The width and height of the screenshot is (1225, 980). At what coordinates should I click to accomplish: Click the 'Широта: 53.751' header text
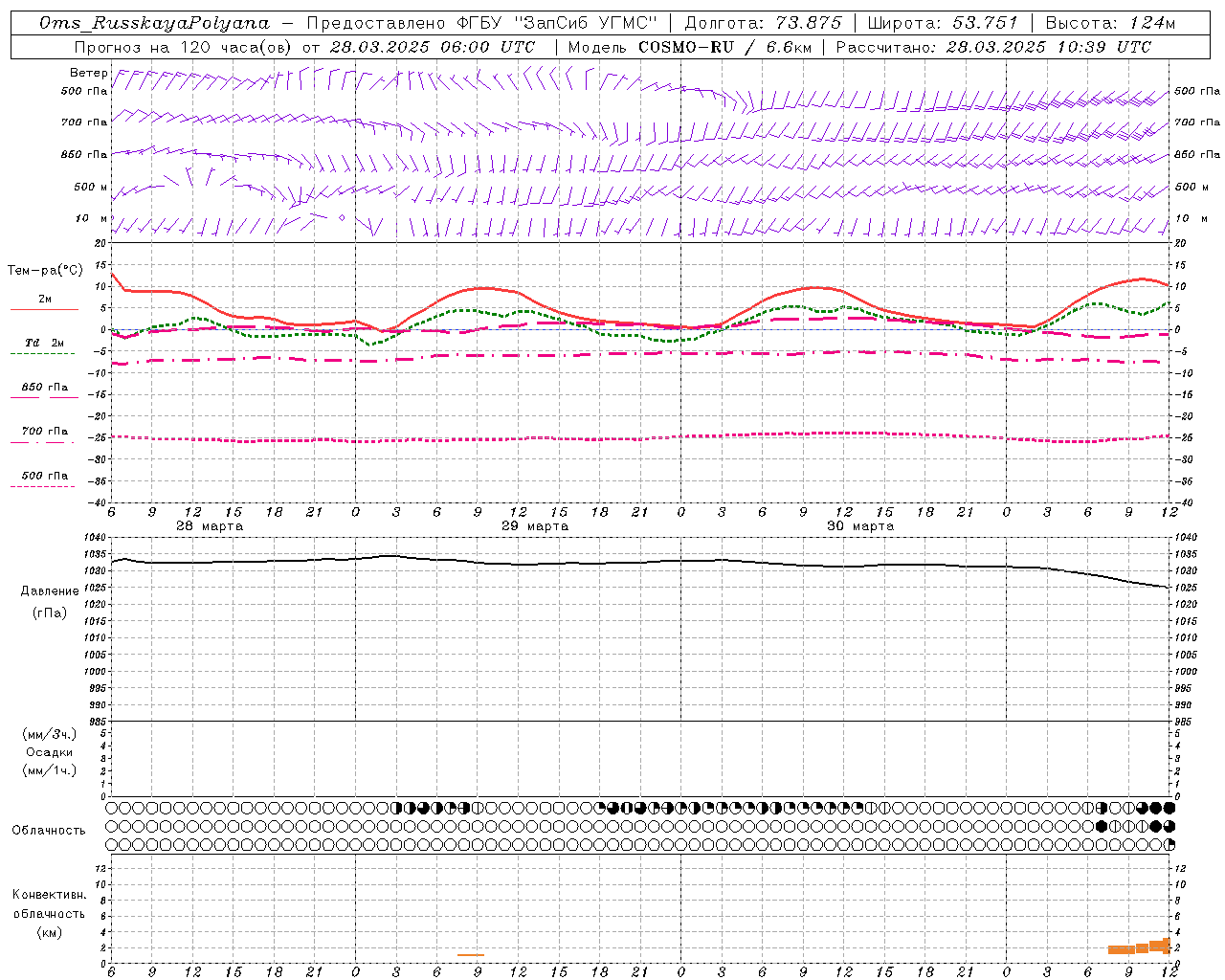click(x=943, y=23)
